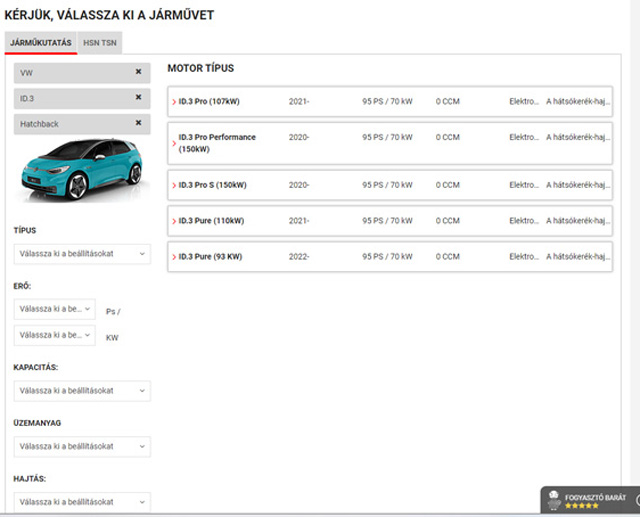
Task: Remove the Hatchback body filter
Action: pyautogui.click(x=138, y=122)
